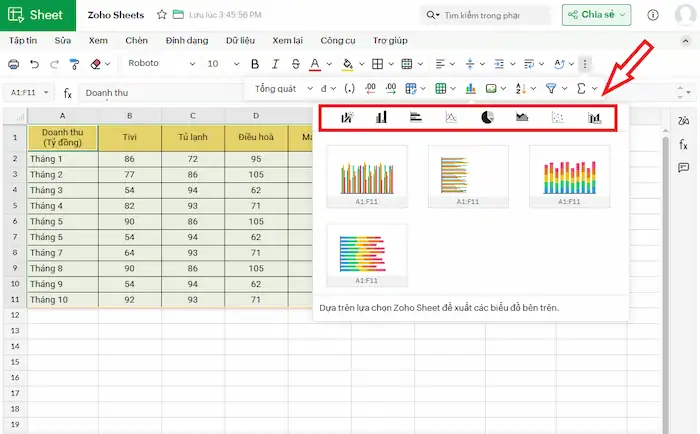Click the font color A icon

pyautogui.click(x=315, y=64)
